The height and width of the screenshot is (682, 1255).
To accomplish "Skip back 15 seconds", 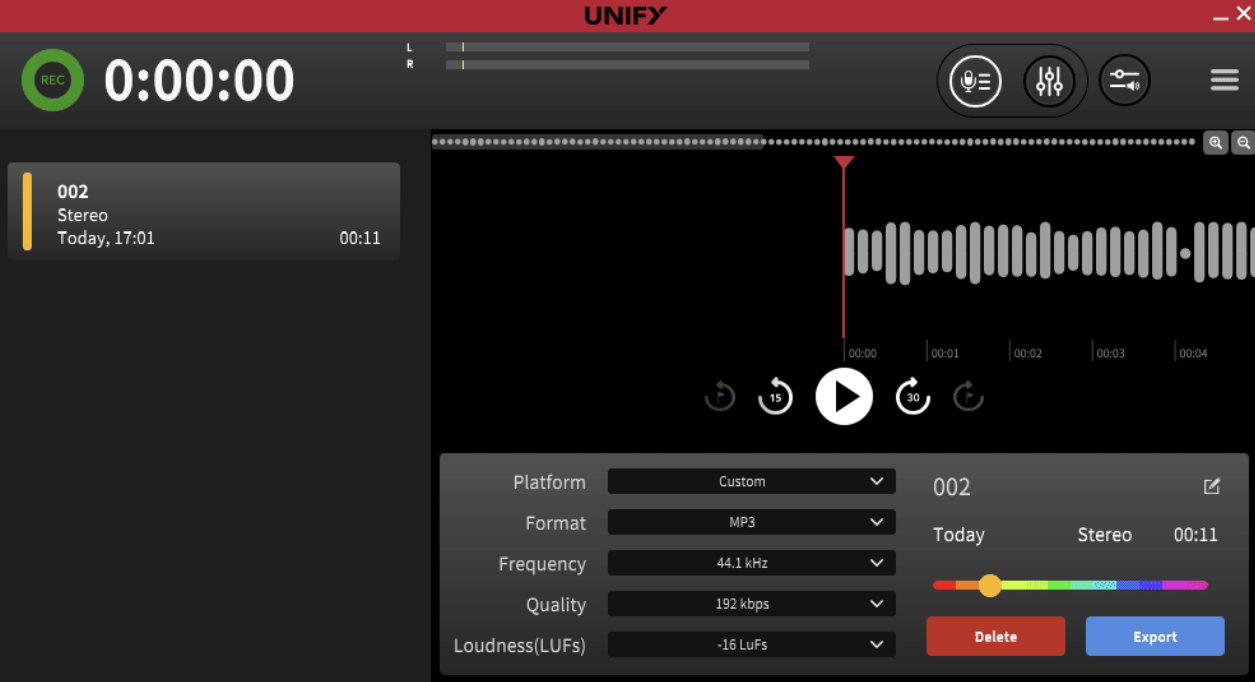I will coord(774,396).
